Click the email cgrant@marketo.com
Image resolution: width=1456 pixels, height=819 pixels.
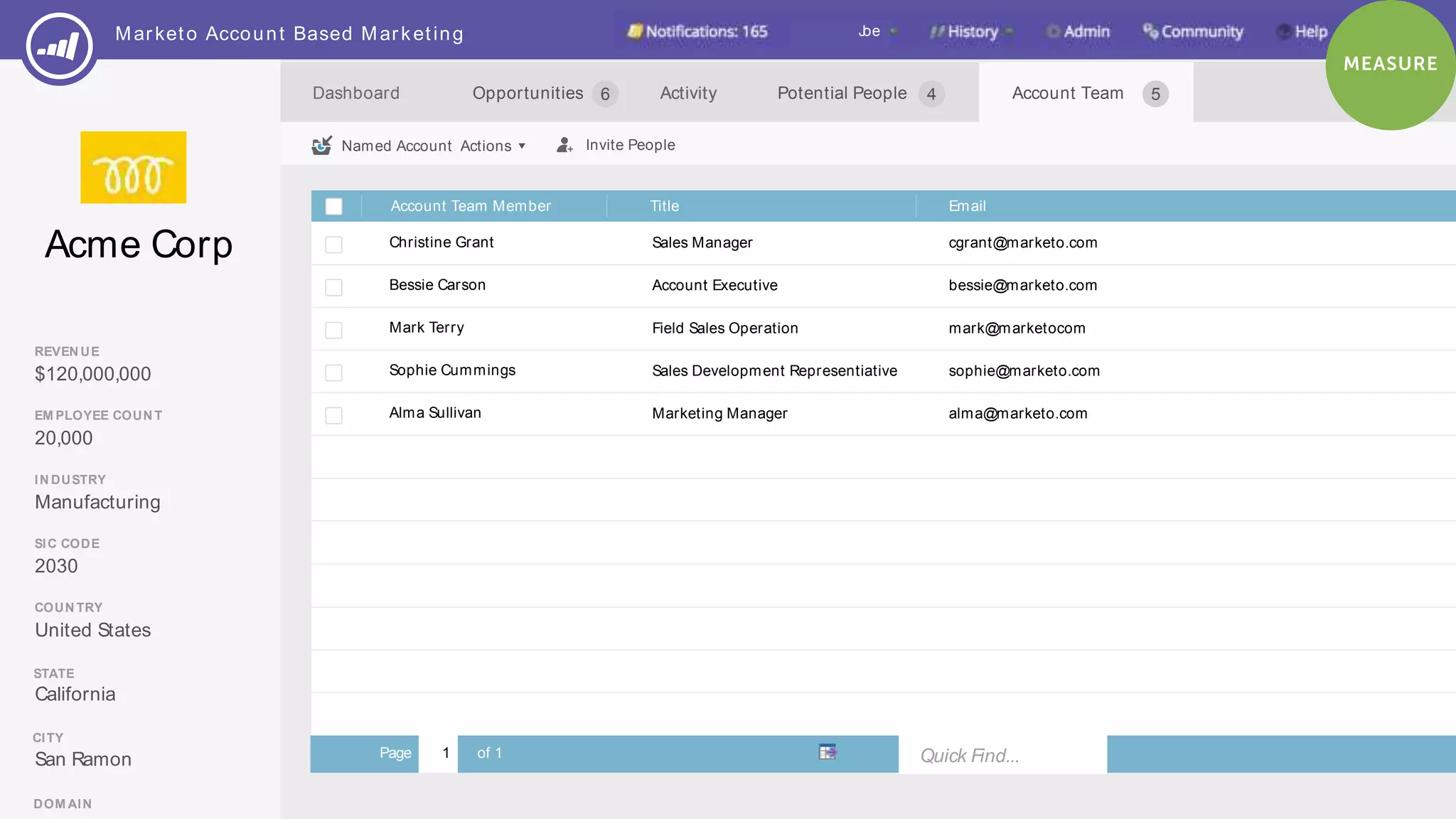pyautogui.click(x=1023, y=242)
